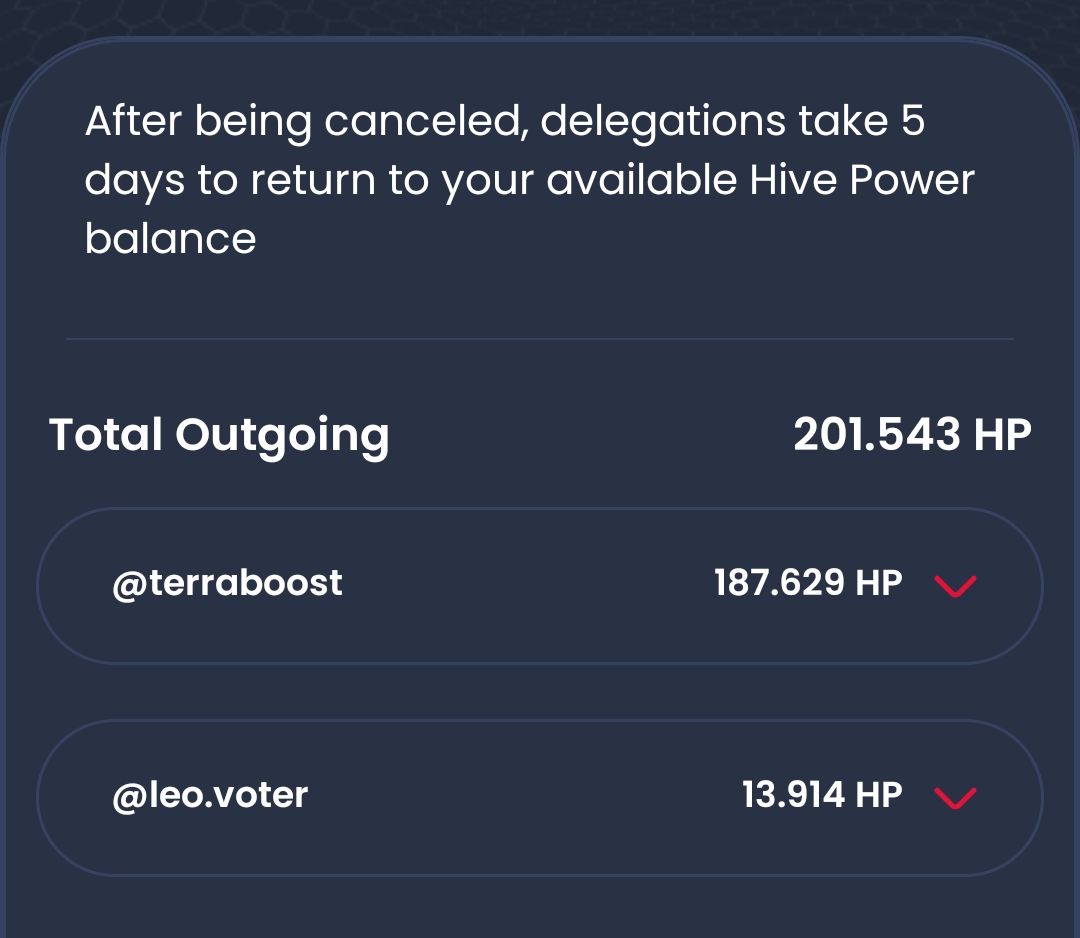Click the "HP" unit beside 201.543
This screenshot has height=938, width=1080.
[x=1002, y=435]
